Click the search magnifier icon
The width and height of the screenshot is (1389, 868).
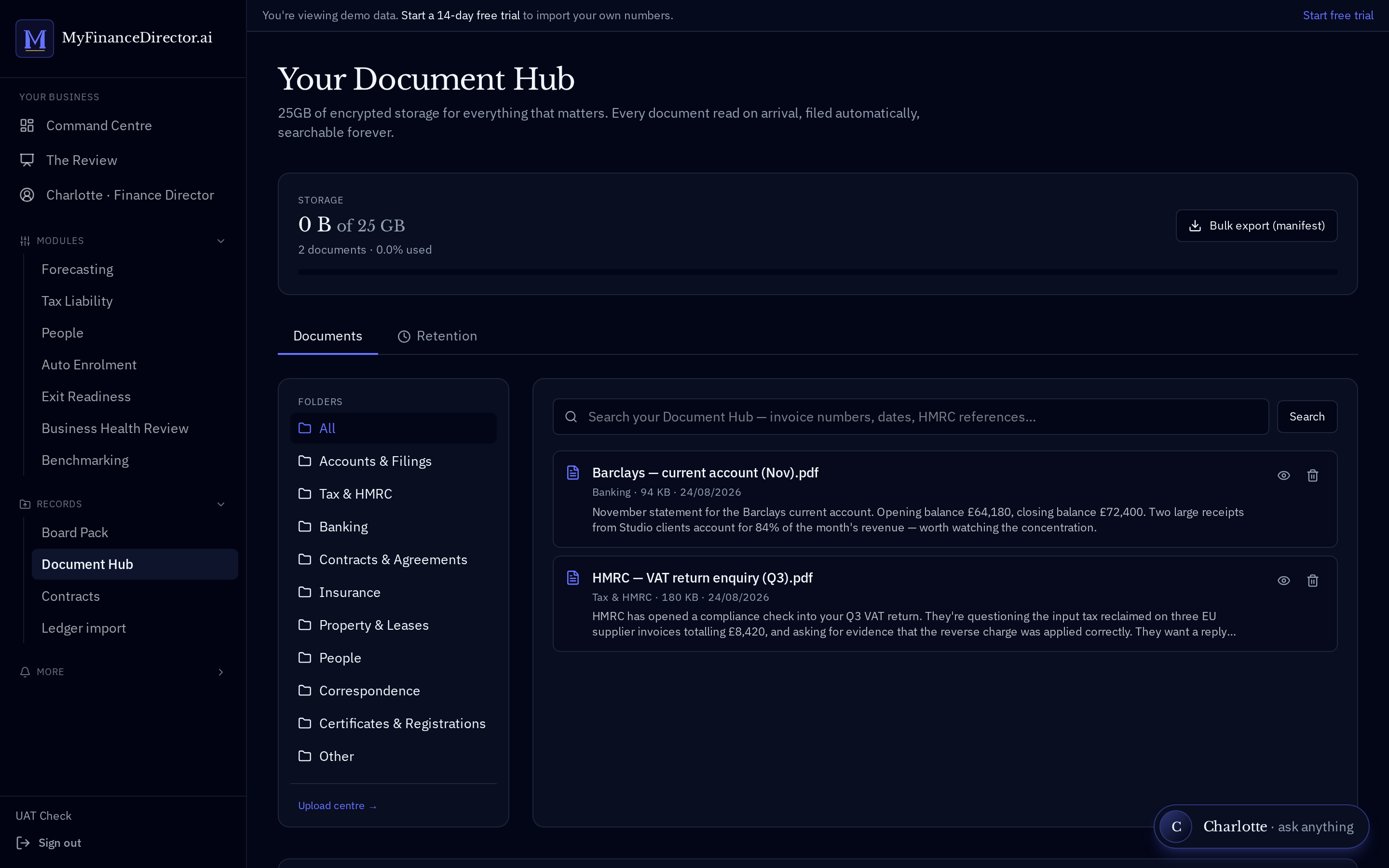coord(571,417)
